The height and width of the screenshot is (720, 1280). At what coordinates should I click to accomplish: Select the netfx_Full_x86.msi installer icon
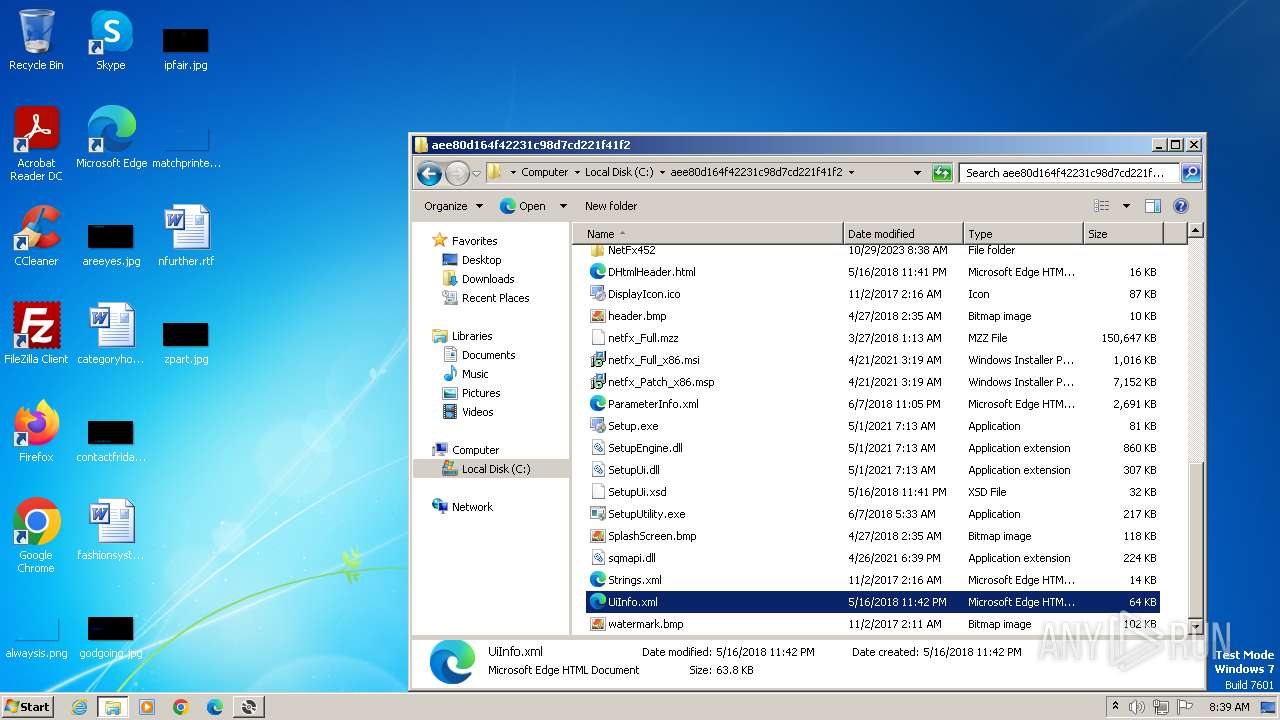(x=598, y=360)
